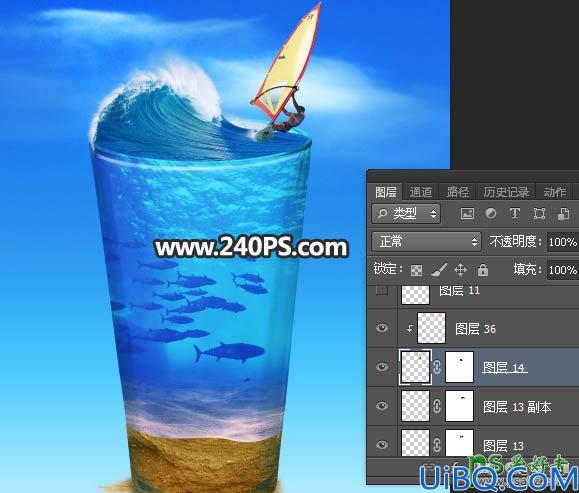Screen dimensions: 579x493
Task: Lock transparent pixels checkerboard icon
Action: (x=416, y=270)
